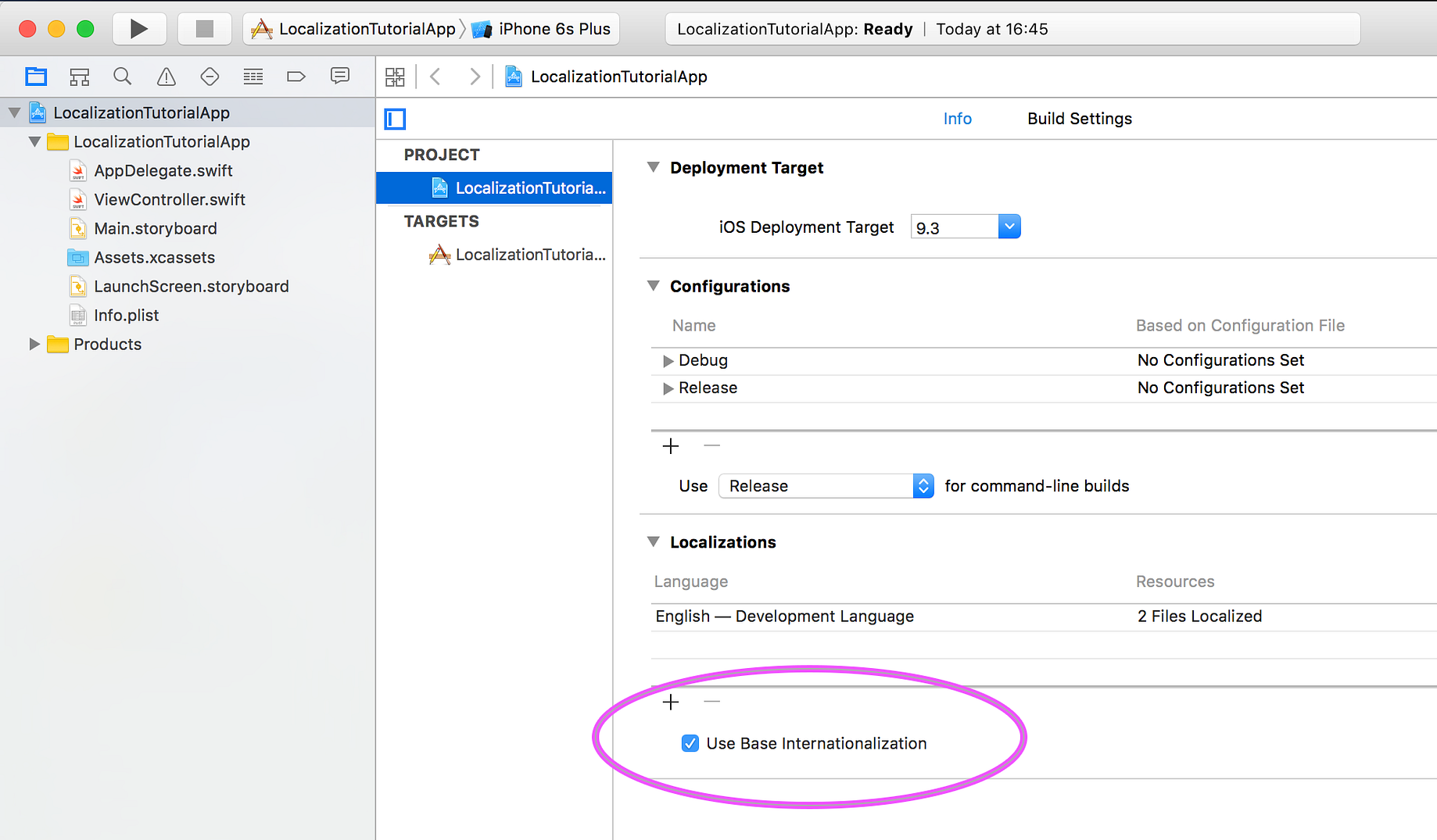Add a localization language with plus

[x=671, y=702]
